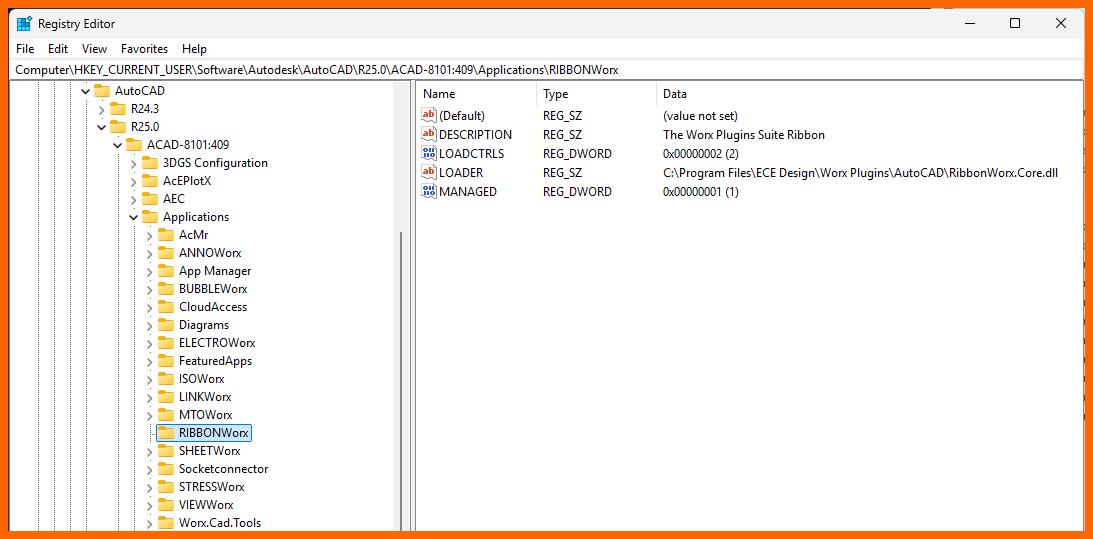Viewport: 1093px width, 539px height.
Task: Expand the ANNOWorx key
Action: coord(149,253)
